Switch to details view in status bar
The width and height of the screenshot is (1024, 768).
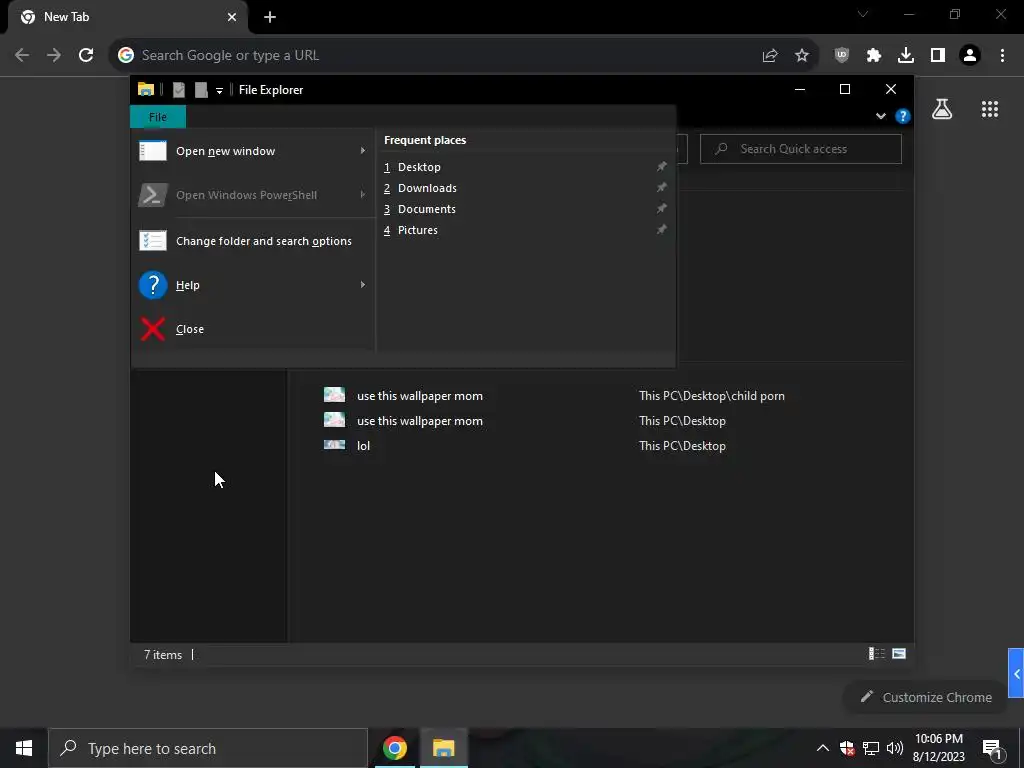pyautogui.click(x=876, y=654)
